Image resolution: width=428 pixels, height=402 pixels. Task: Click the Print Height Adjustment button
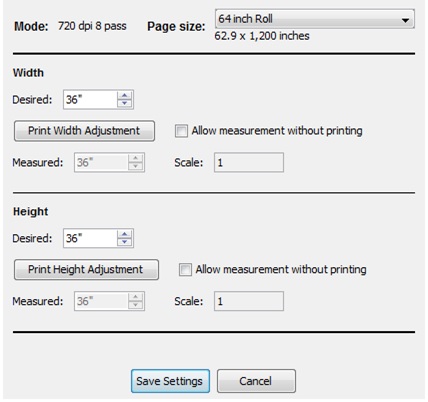(x=86, y=270)
